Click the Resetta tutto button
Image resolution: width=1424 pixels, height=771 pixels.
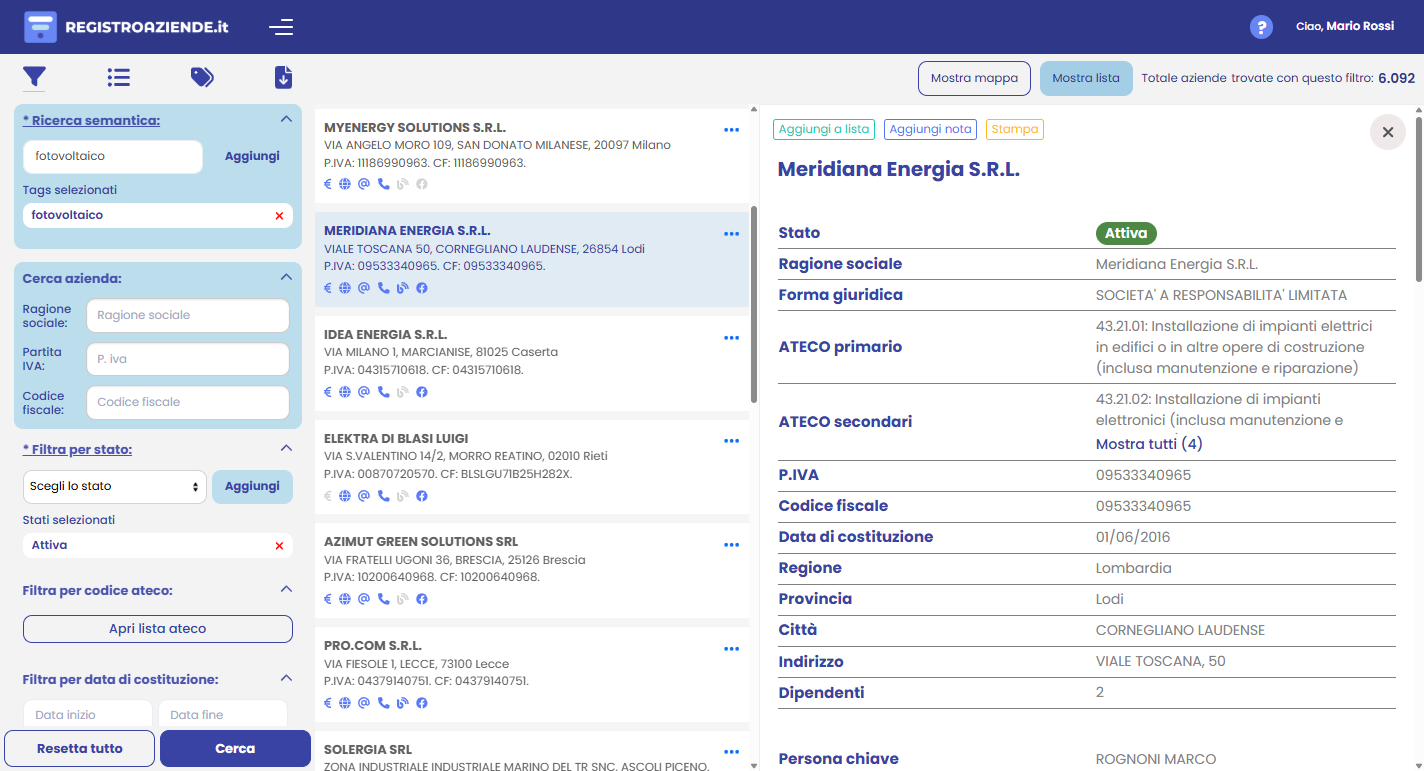[80, 748]
